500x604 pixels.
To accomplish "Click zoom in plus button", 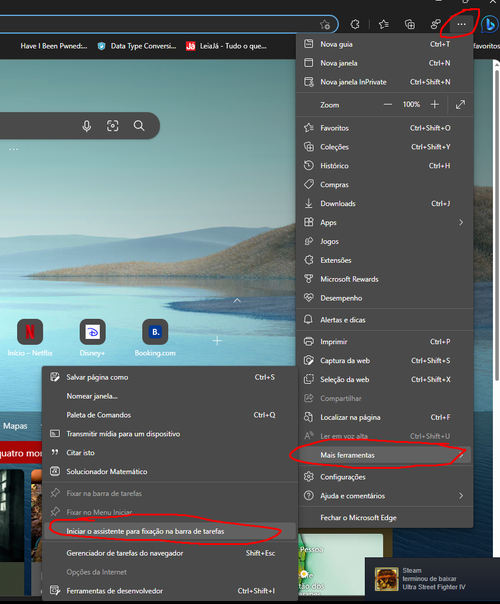I will [435, 104].
